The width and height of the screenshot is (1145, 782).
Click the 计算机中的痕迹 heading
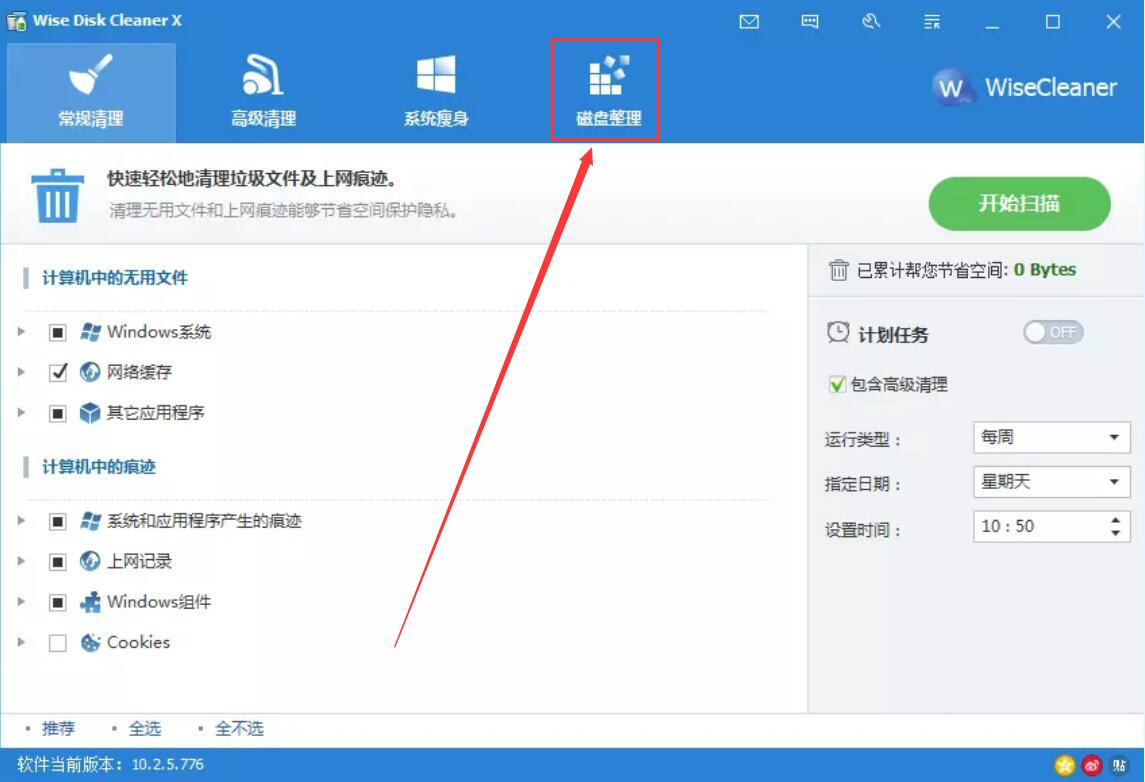pyautogui.click(x=99, y=467)
